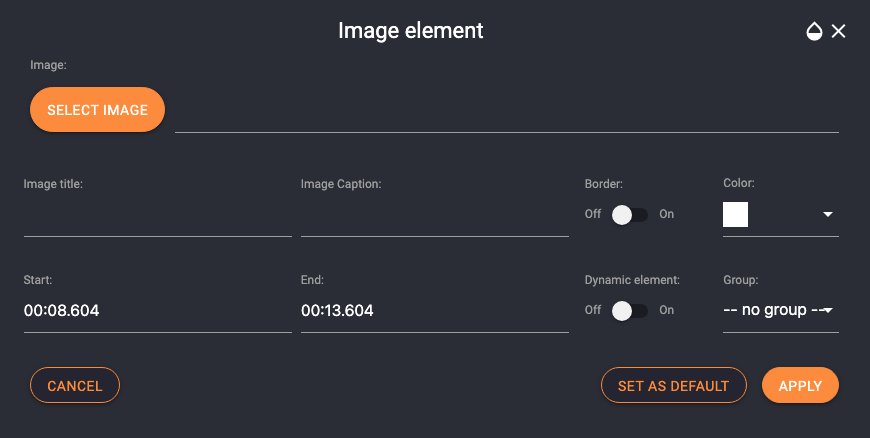Viewport: 870px width, 438px height.
Task: Click the SET AS DEFAULT button
Action: coord(674,385)
